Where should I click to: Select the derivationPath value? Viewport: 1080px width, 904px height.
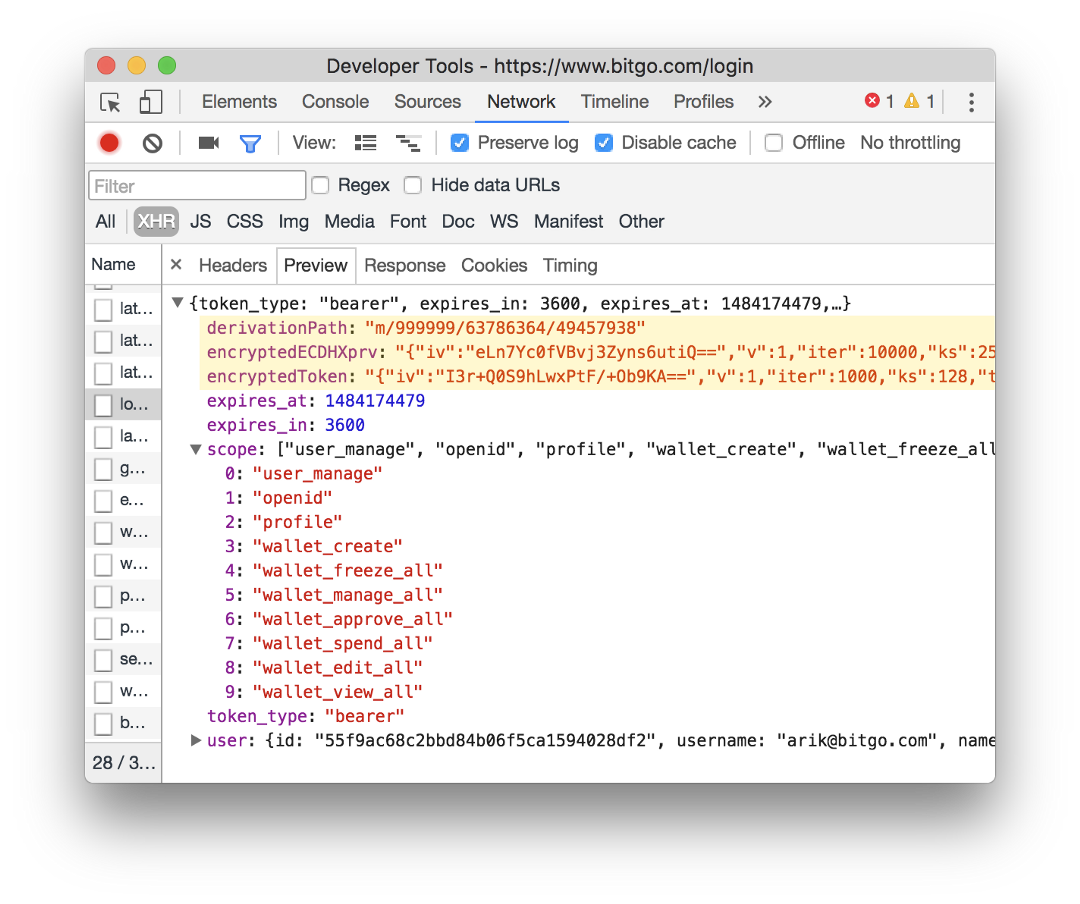[505, 328]
